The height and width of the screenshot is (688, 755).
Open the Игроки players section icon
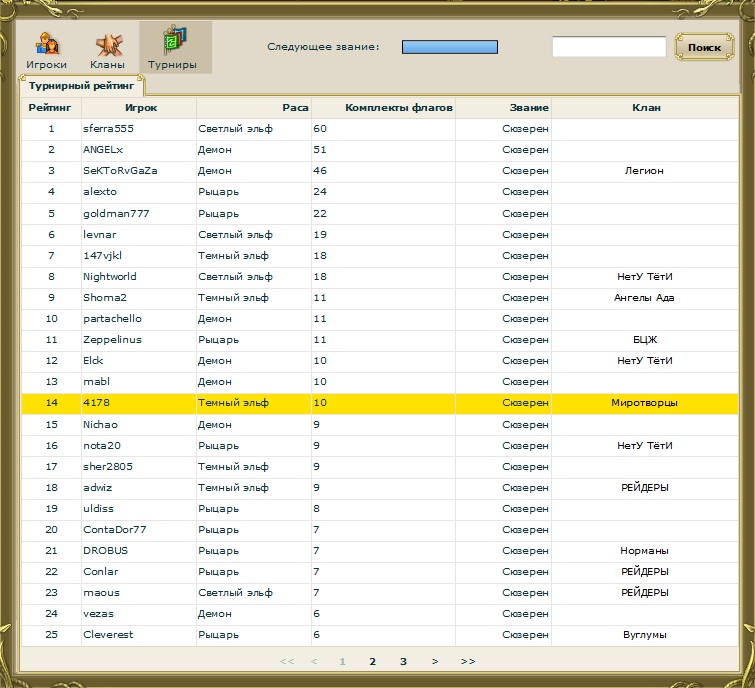(47, 44)
